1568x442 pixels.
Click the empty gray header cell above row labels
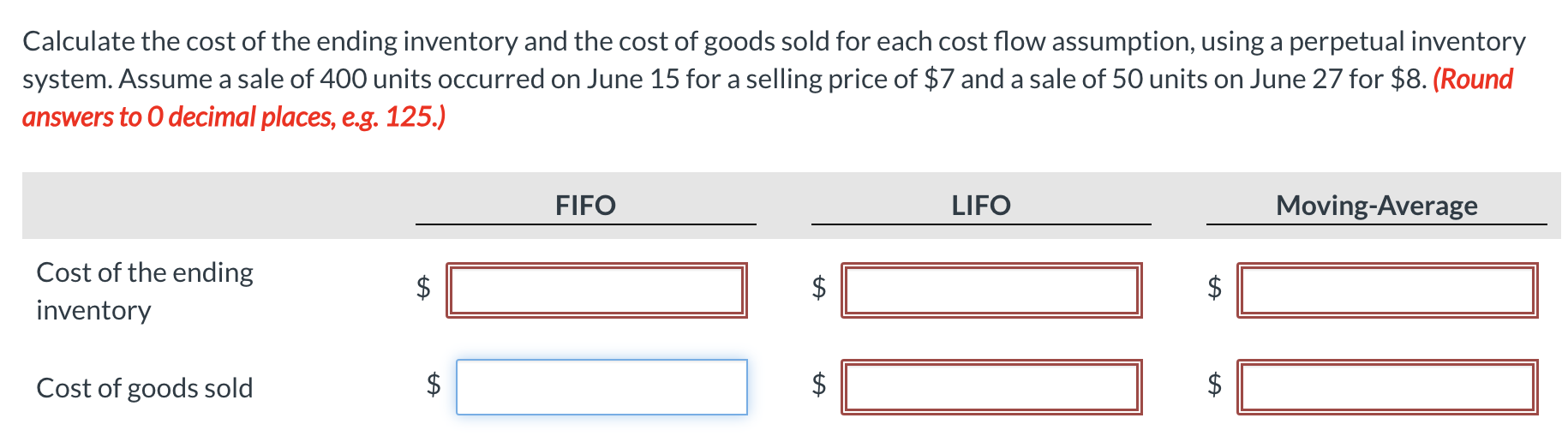[214, 206]
